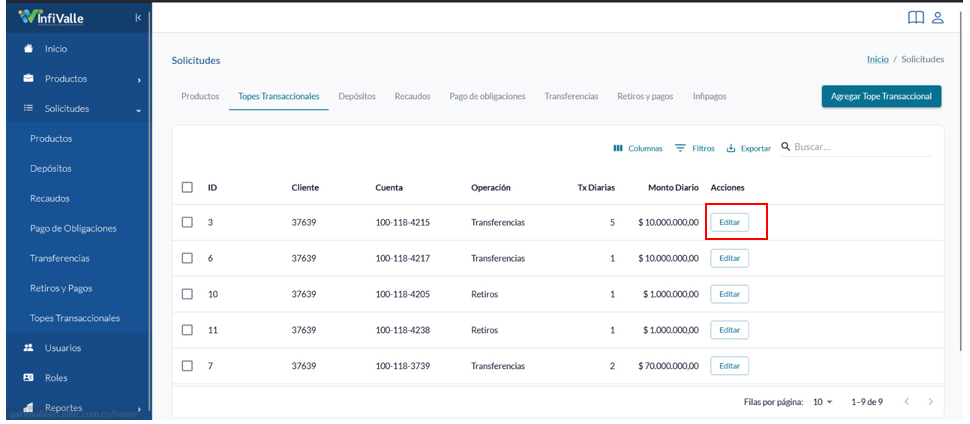Click the Usuarios people icon
This screenshot has height=424, width=970.
pyautogui.click(x=28, y=348)
